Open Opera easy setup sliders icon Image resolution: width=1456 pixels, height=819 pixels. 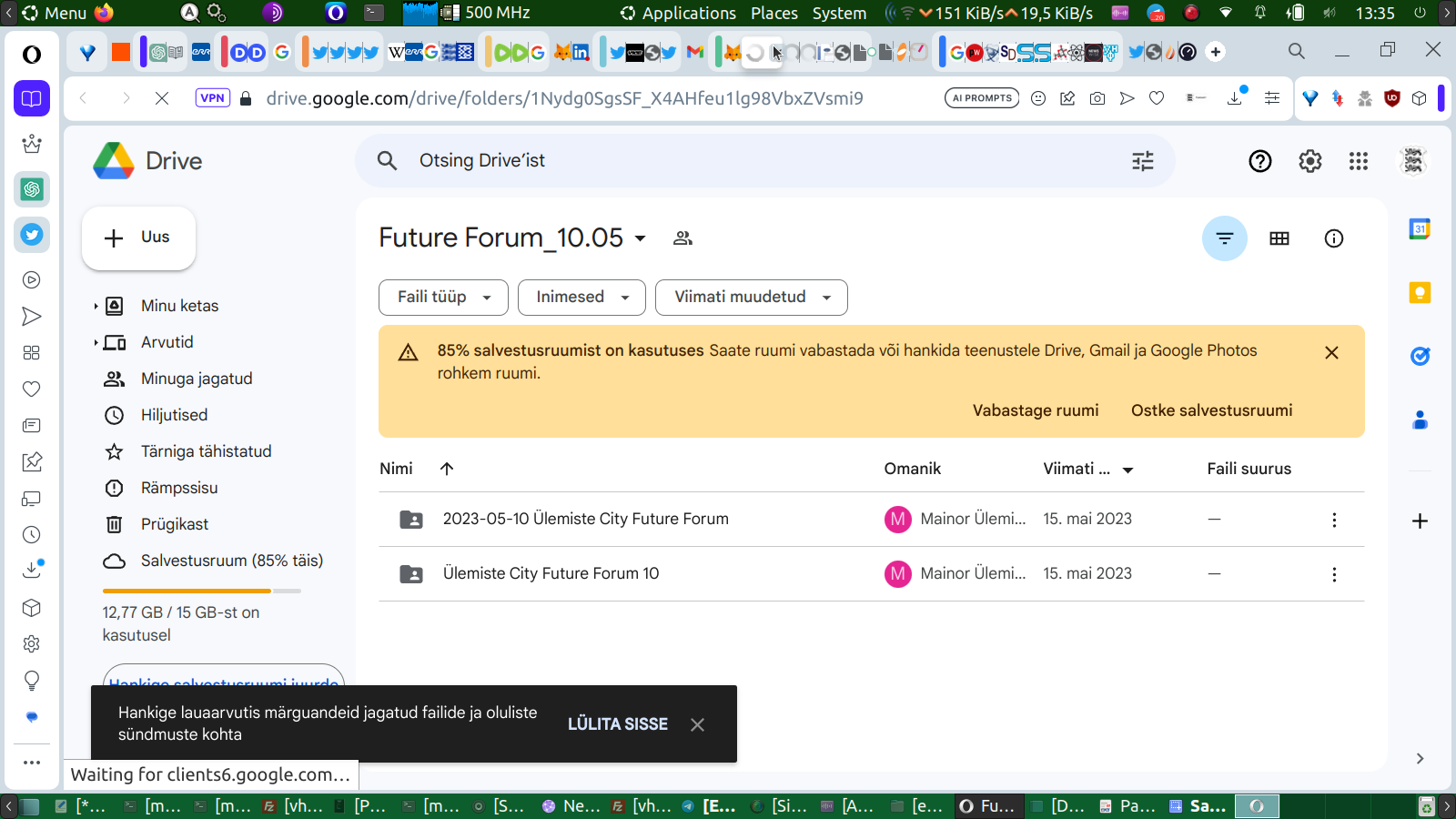pos(1272,98)
